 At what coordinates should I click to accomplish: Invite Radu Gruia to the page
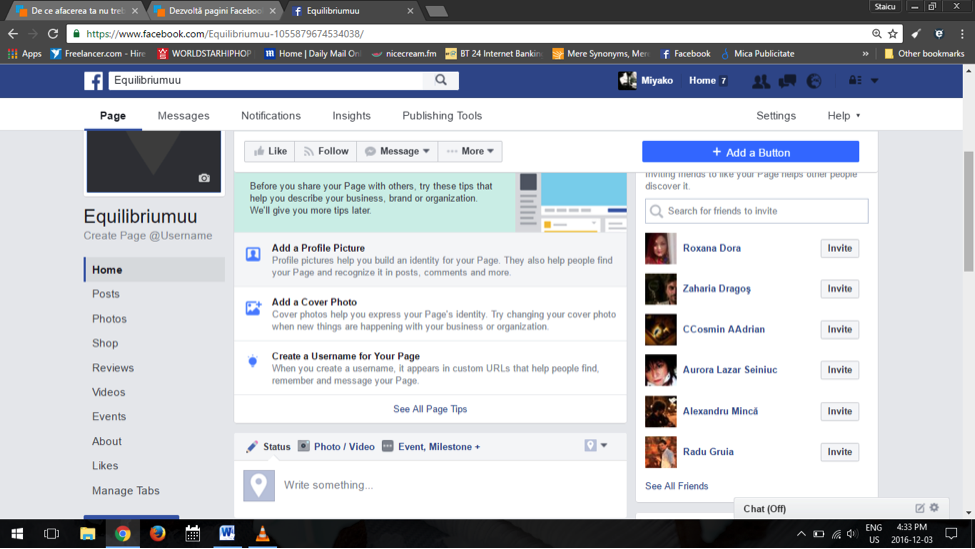839,452
